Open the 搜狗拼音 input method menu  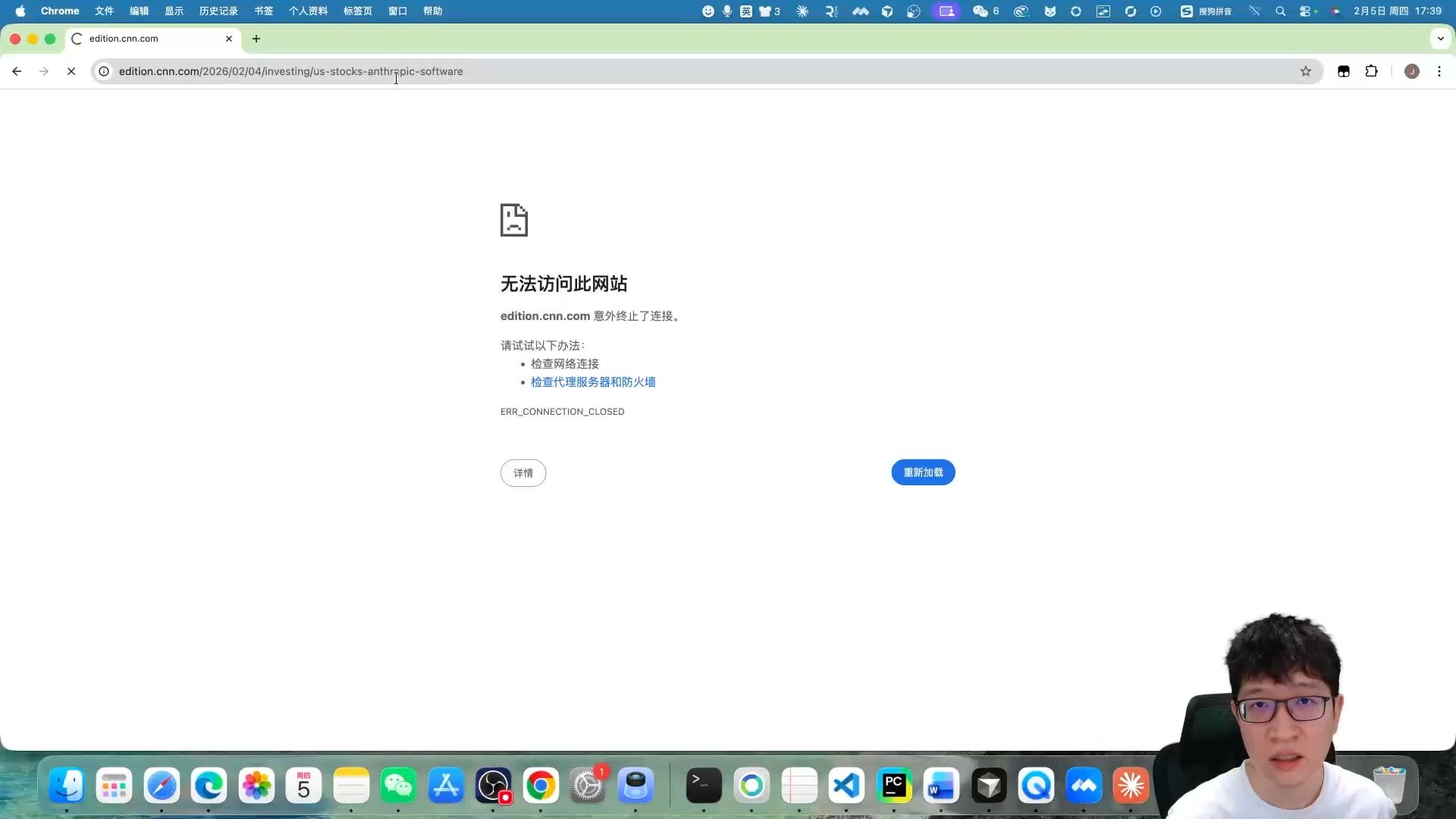click(x=1207, y=11)
